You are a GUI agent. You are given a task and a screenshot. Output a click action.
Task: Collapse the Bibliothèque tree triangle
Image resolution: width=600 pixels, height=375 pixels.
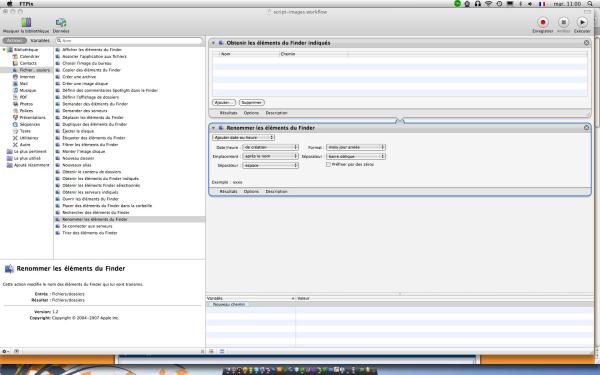pyautogui.click(x=4, y=50)
